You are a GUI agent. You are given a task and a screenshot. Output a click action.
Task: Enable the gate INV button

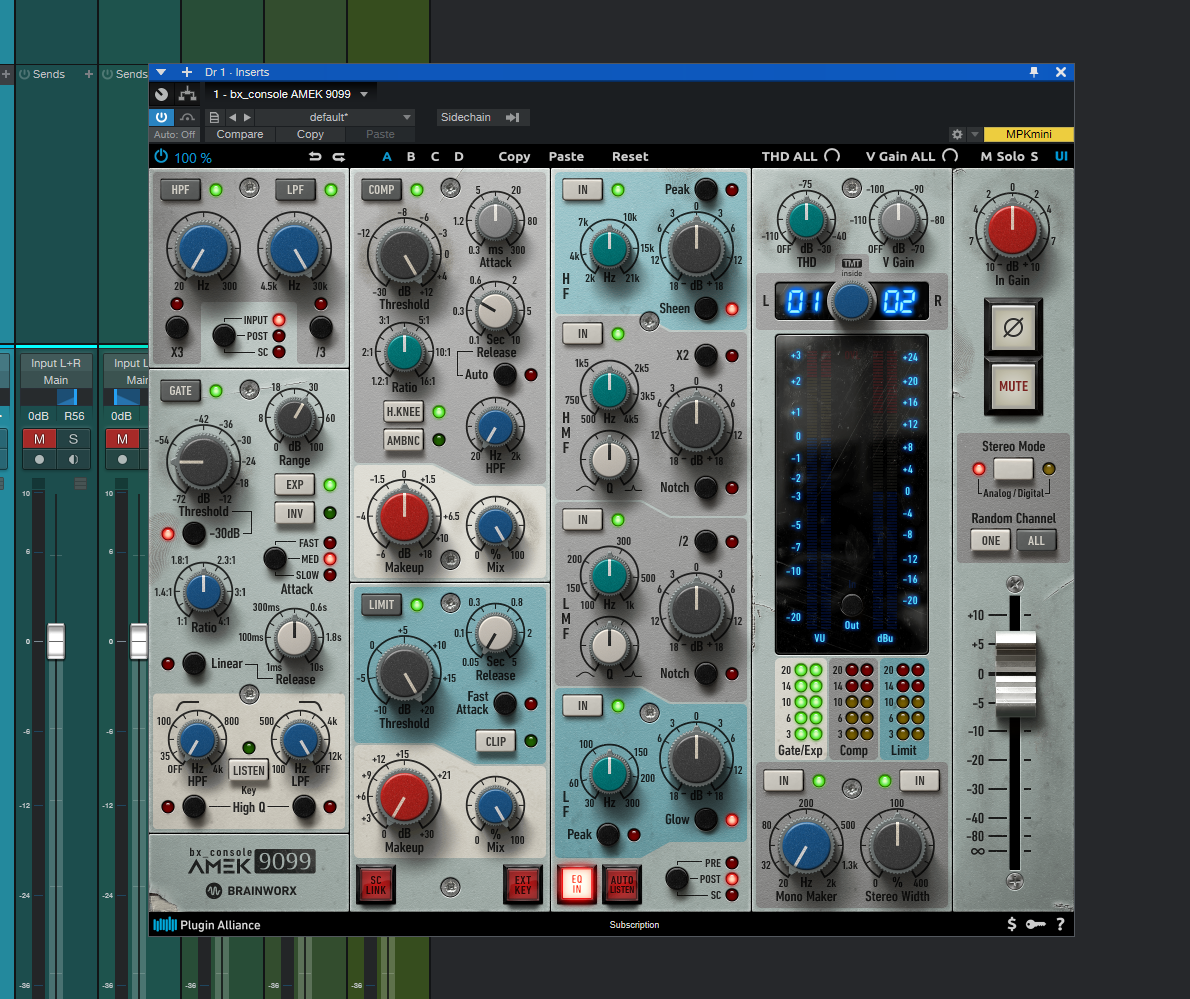tap(294, 514)
